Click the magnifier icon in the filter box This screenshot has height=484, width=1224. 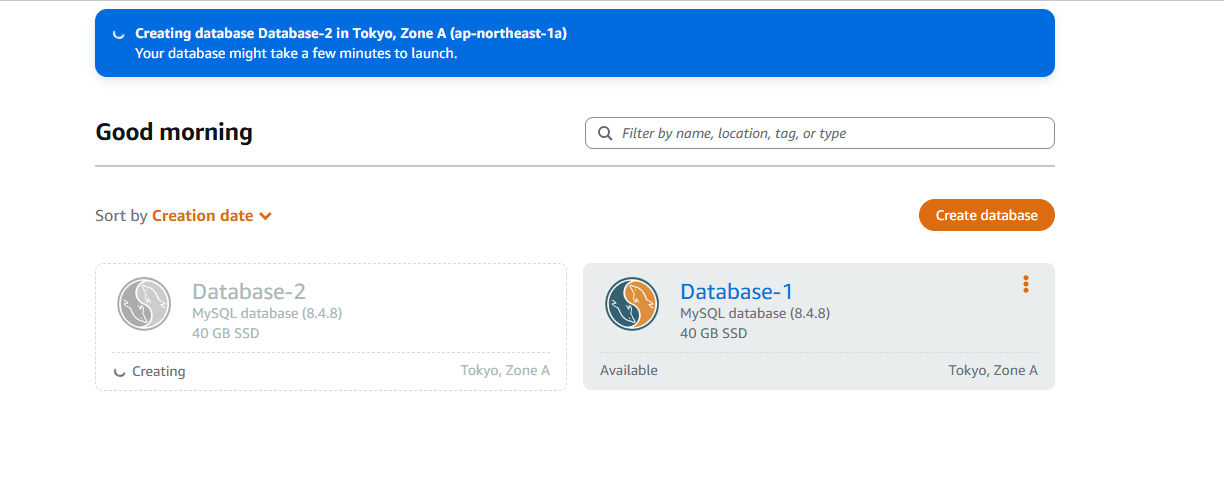click(605, 133)
